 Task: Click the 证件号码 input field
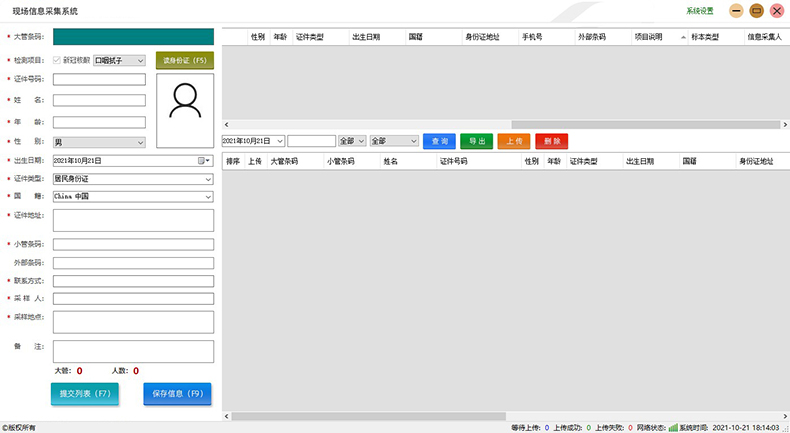99,79
